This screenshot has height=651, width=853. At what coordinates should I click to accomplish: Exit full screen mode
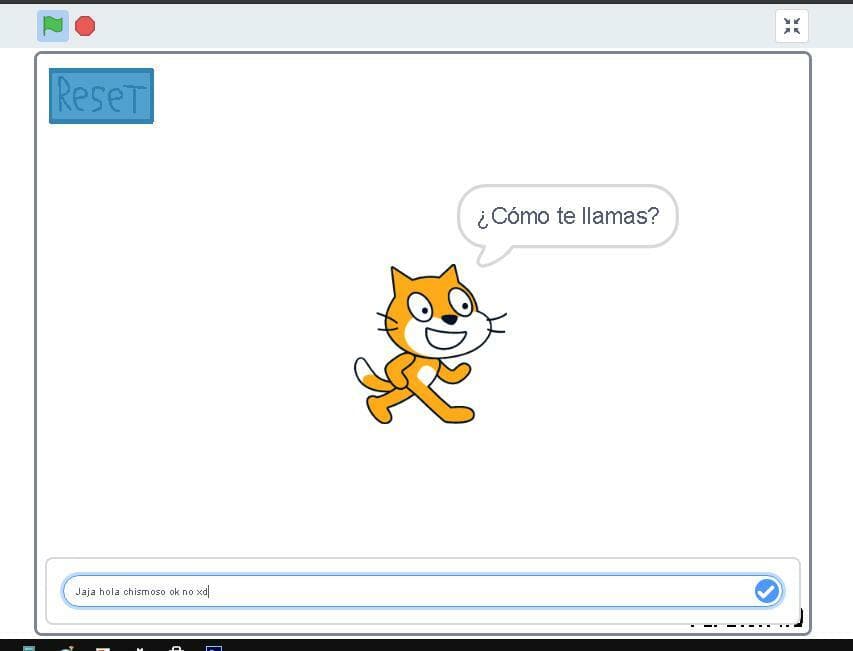click(792, 26)
